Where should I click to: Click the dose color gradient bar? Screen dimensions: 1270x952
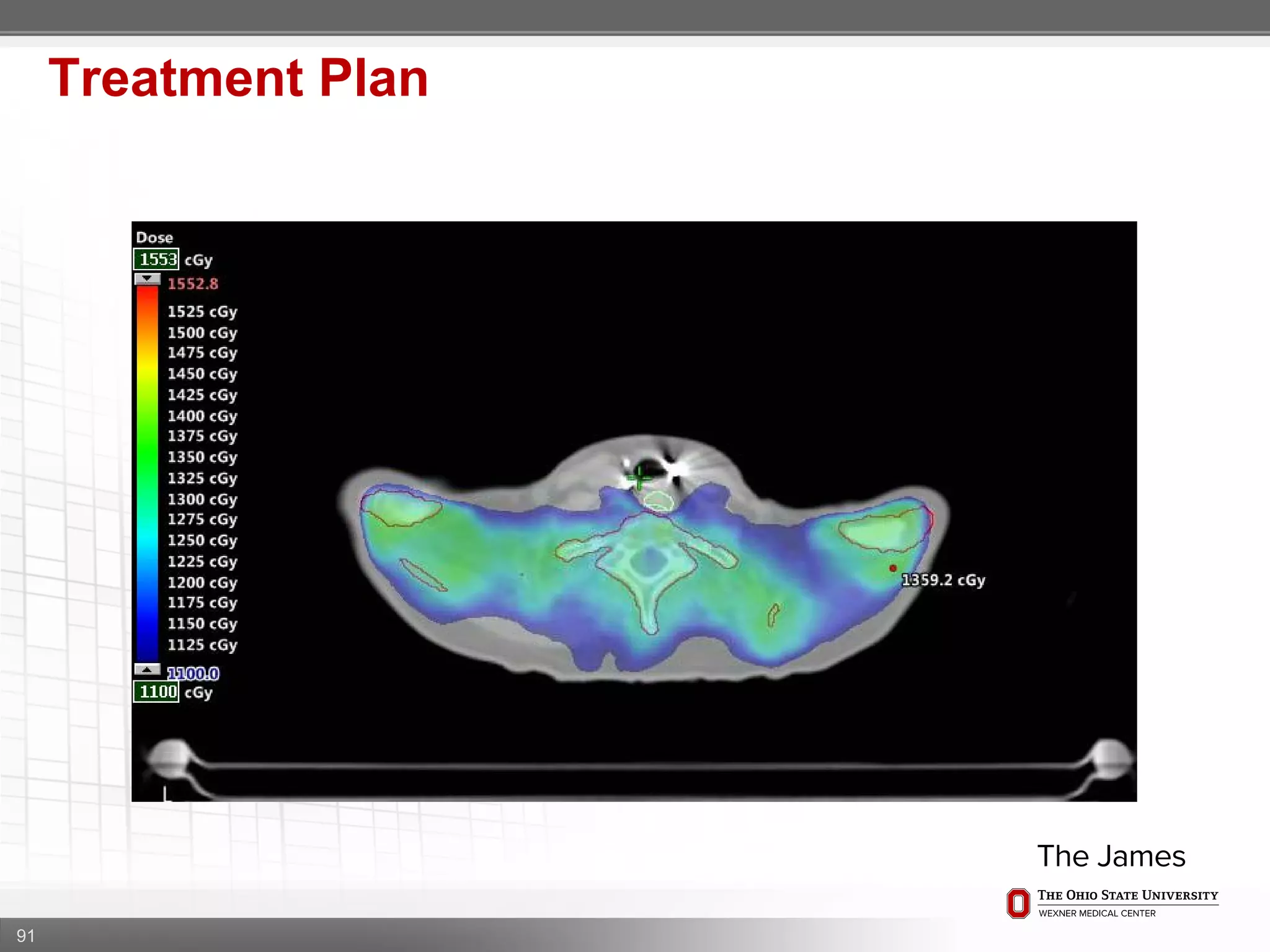pyautogui.click(x=148, y=474)
